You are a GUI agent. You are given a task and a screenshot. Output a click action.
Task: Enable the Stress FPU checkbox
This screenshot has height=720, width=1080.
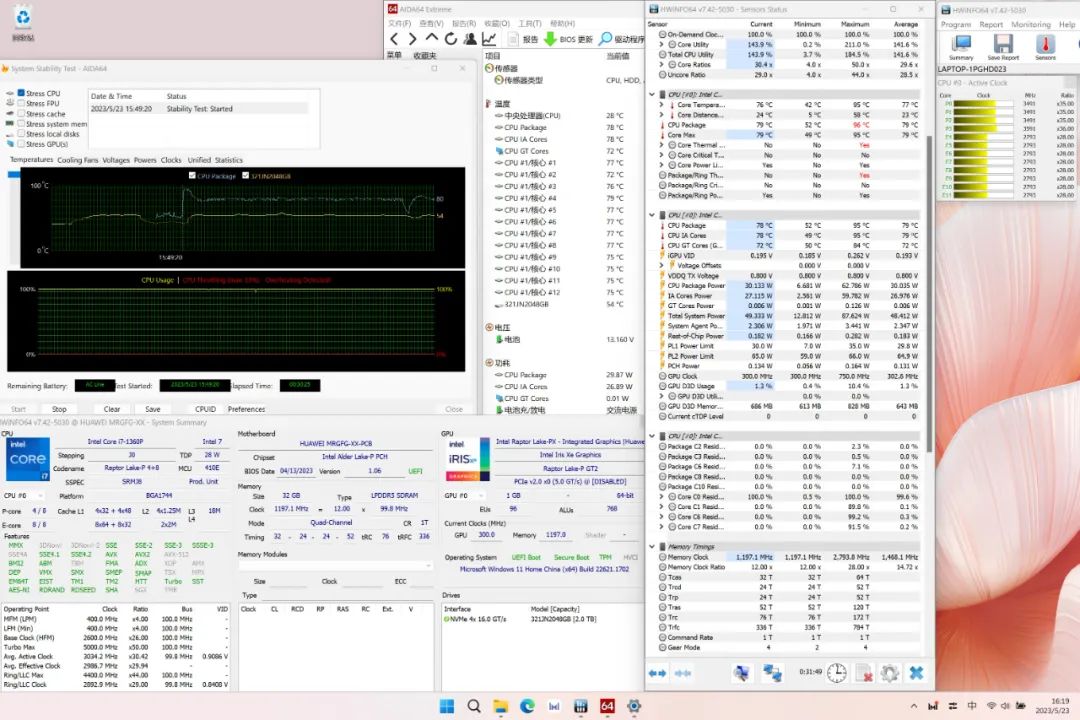[20, 103]
